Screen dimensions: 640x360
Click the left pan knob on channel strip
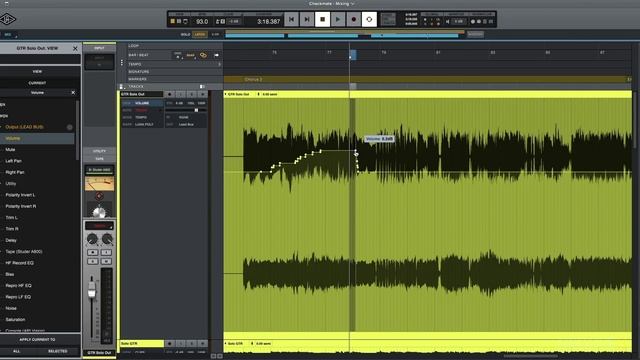(x=92, y=239)
